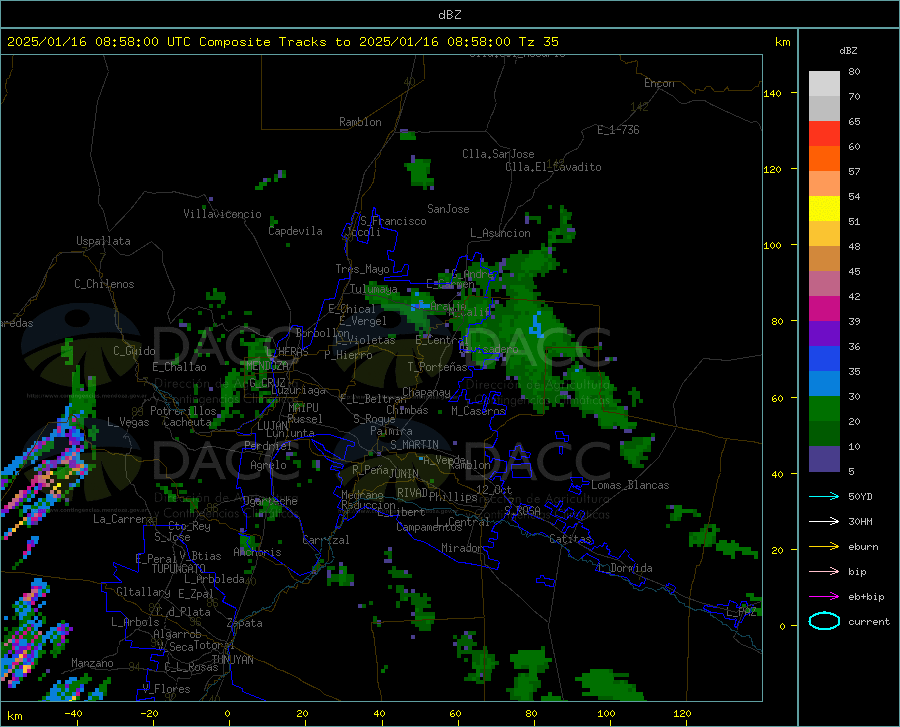Click the JUNIN label

[x=404, y=473]
